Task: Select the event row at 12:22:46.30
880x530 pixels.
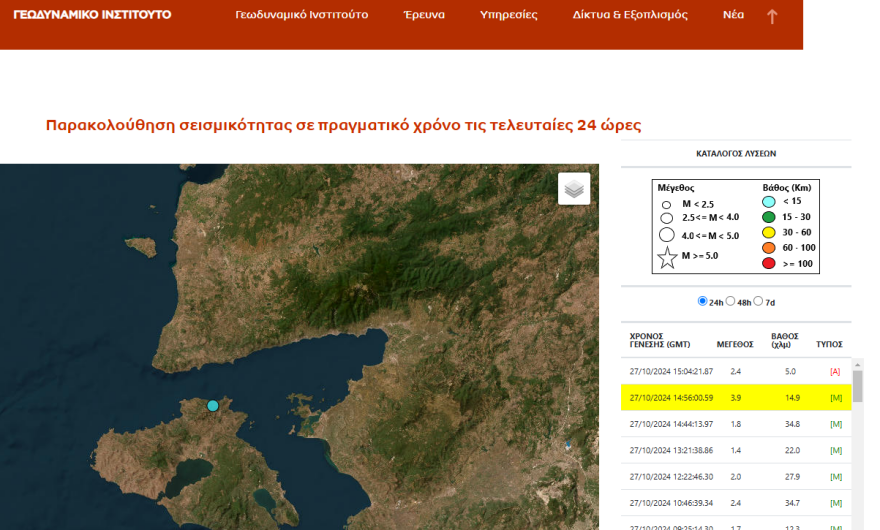Action: (x=736, y=477)
